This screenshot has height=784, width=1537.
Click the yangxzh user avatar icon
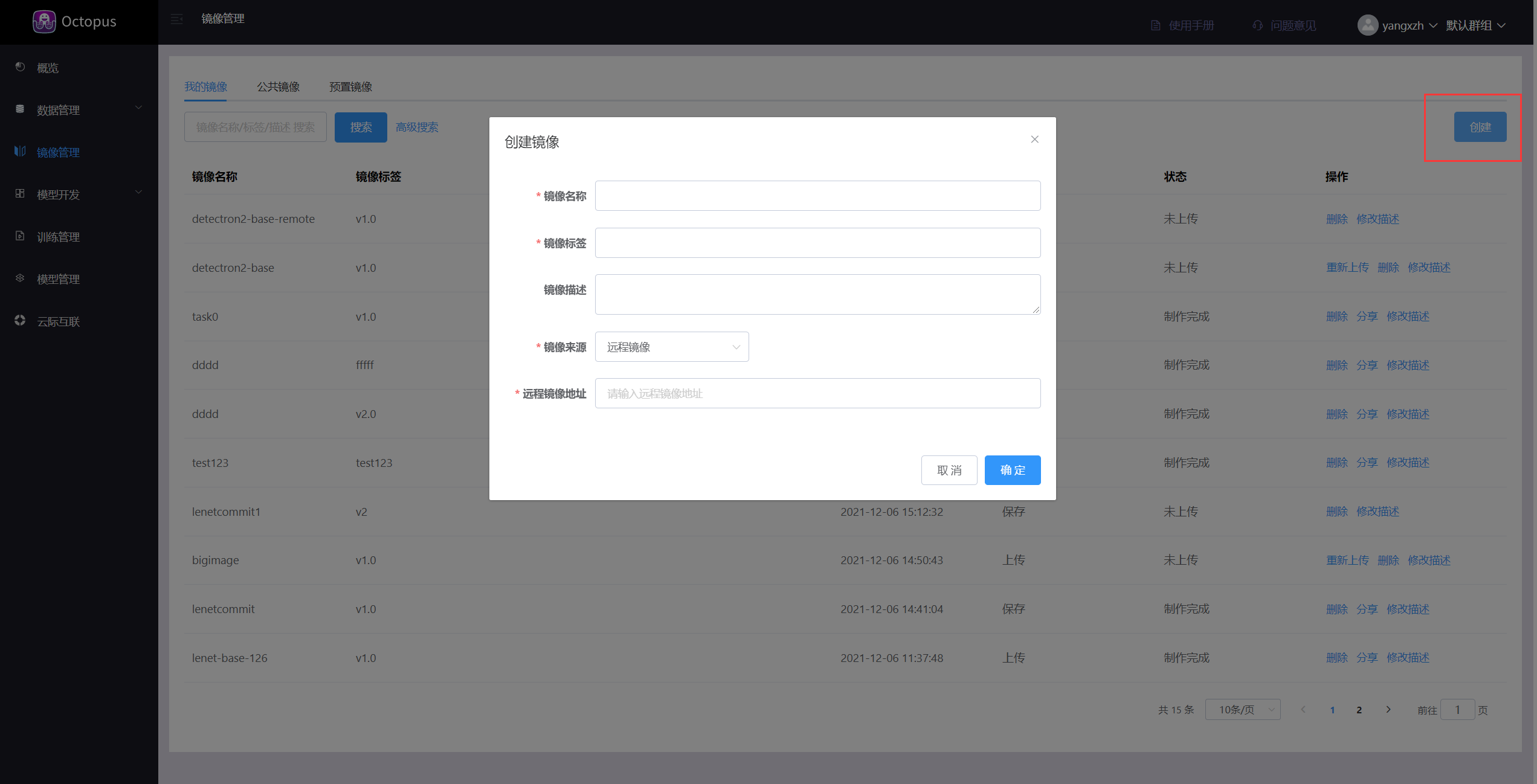(x=1368, y=25)
